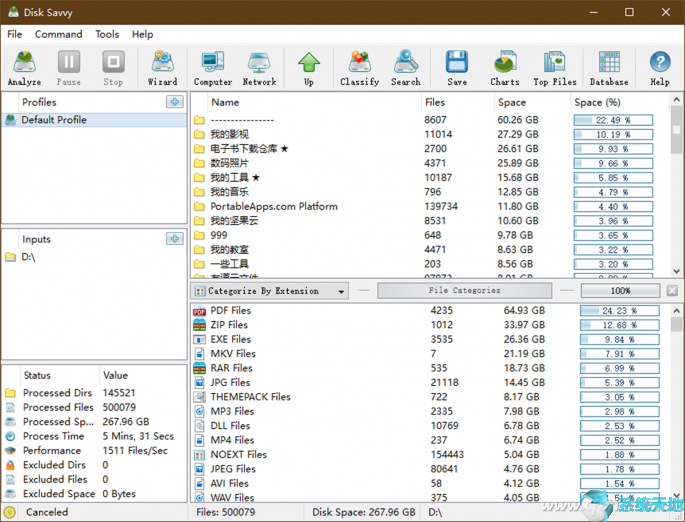Select the NOEXT Files category row
The width and height of the screenshot is (685, 522).
pos(430,454)
